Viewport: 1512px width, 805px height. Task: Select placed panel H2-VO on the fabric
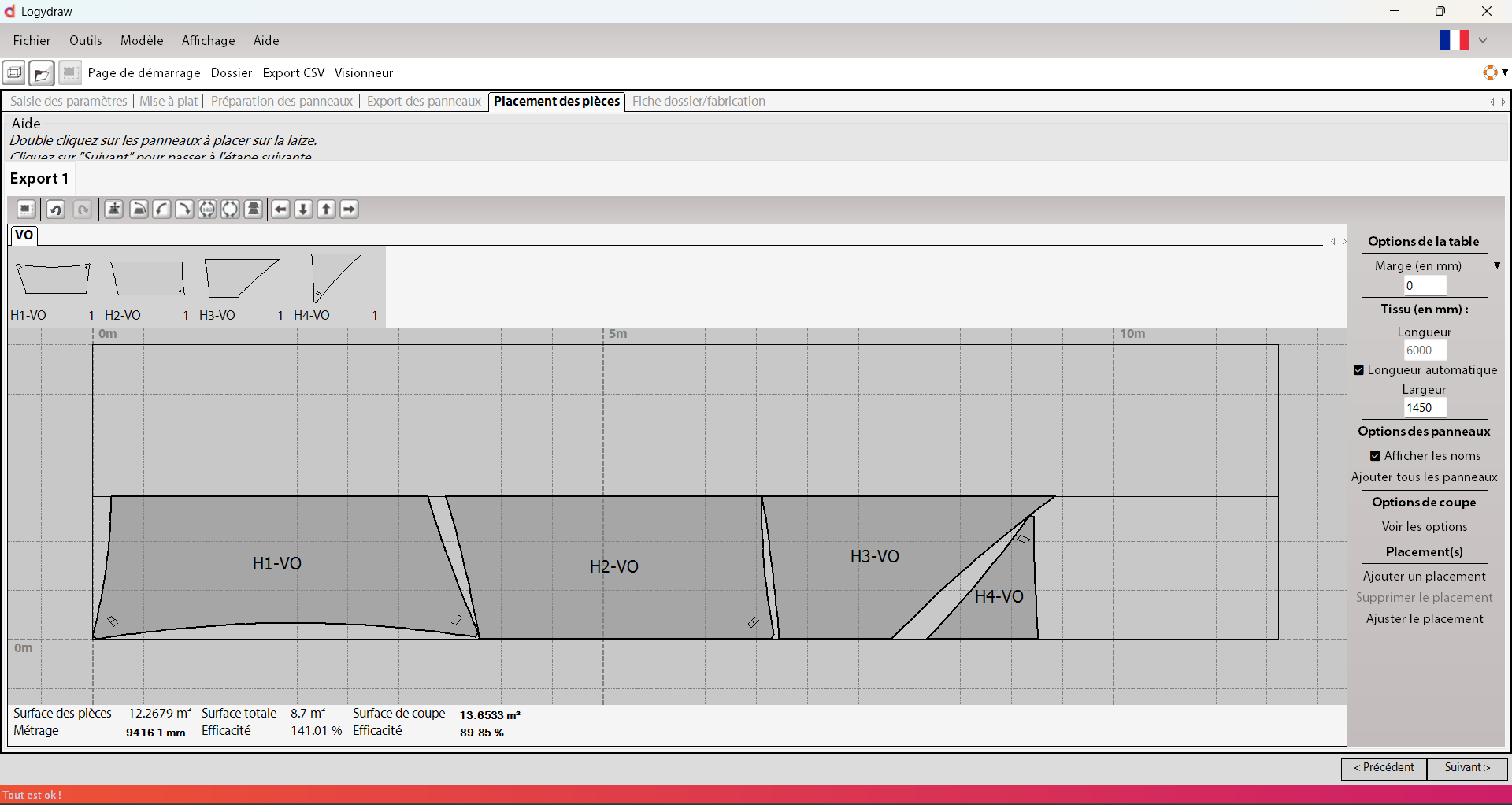pos(614,566)
